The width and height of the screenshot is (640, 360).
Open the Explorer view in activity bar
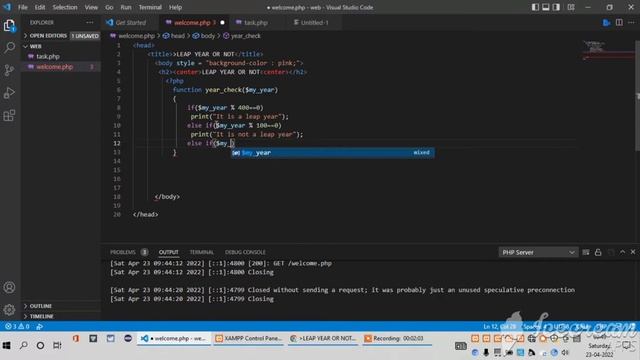click(x=9, y=25)
